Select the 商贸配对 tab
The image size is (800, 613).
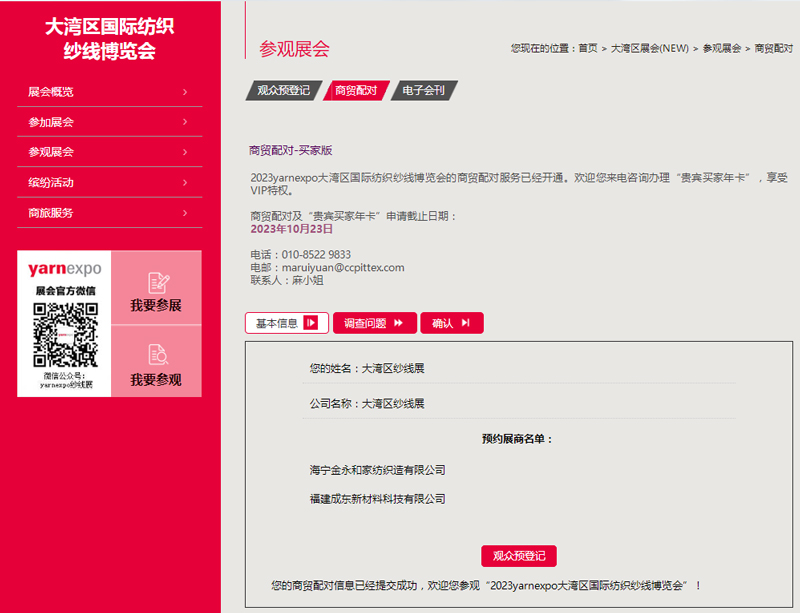coord(356,91)
